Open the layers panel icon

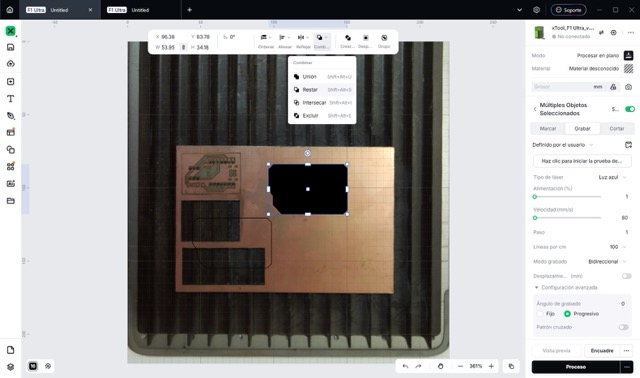tap(11, 367)
